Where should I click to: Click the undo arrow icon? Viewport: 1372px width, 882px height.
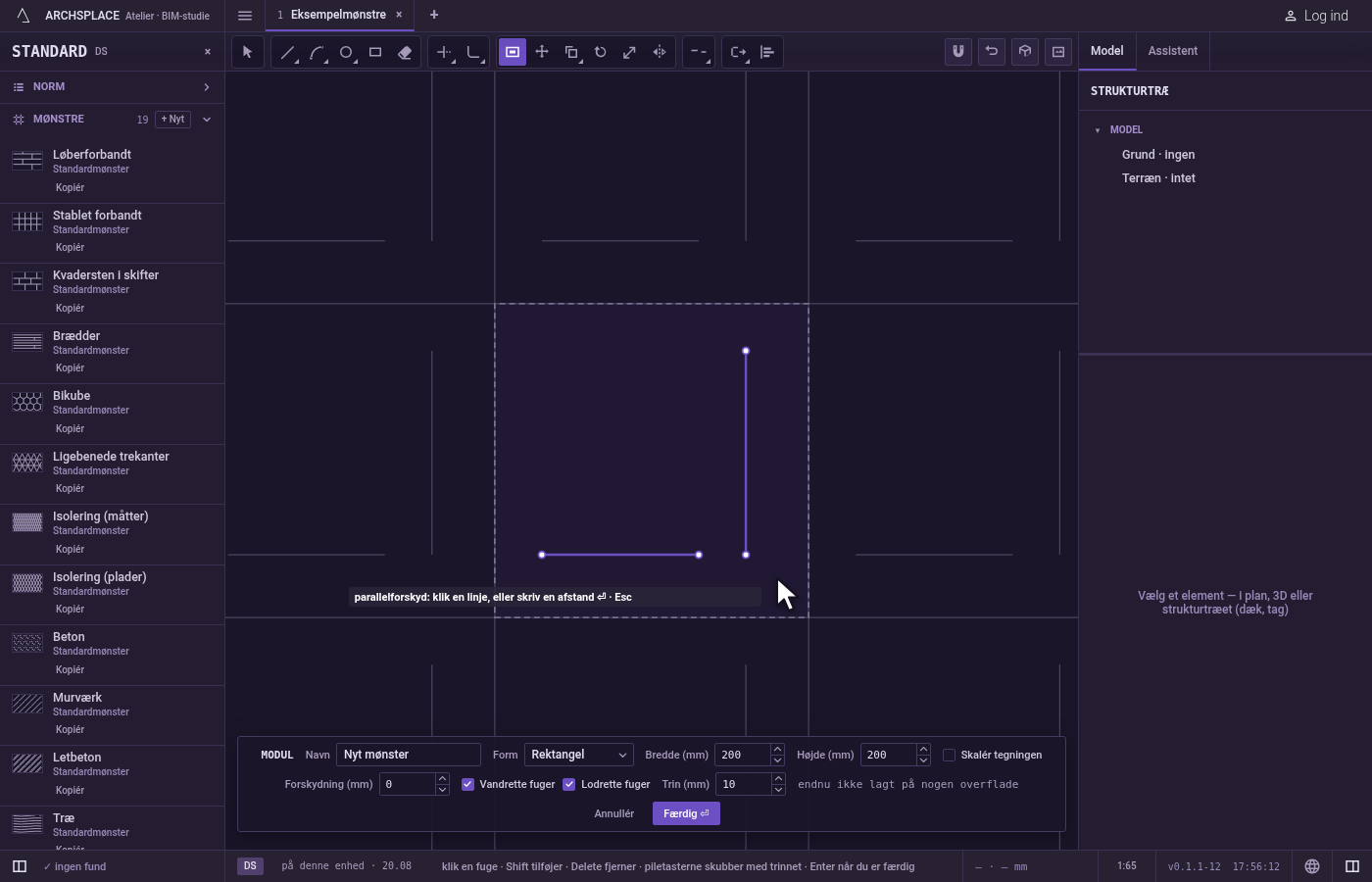click(992, 52)
